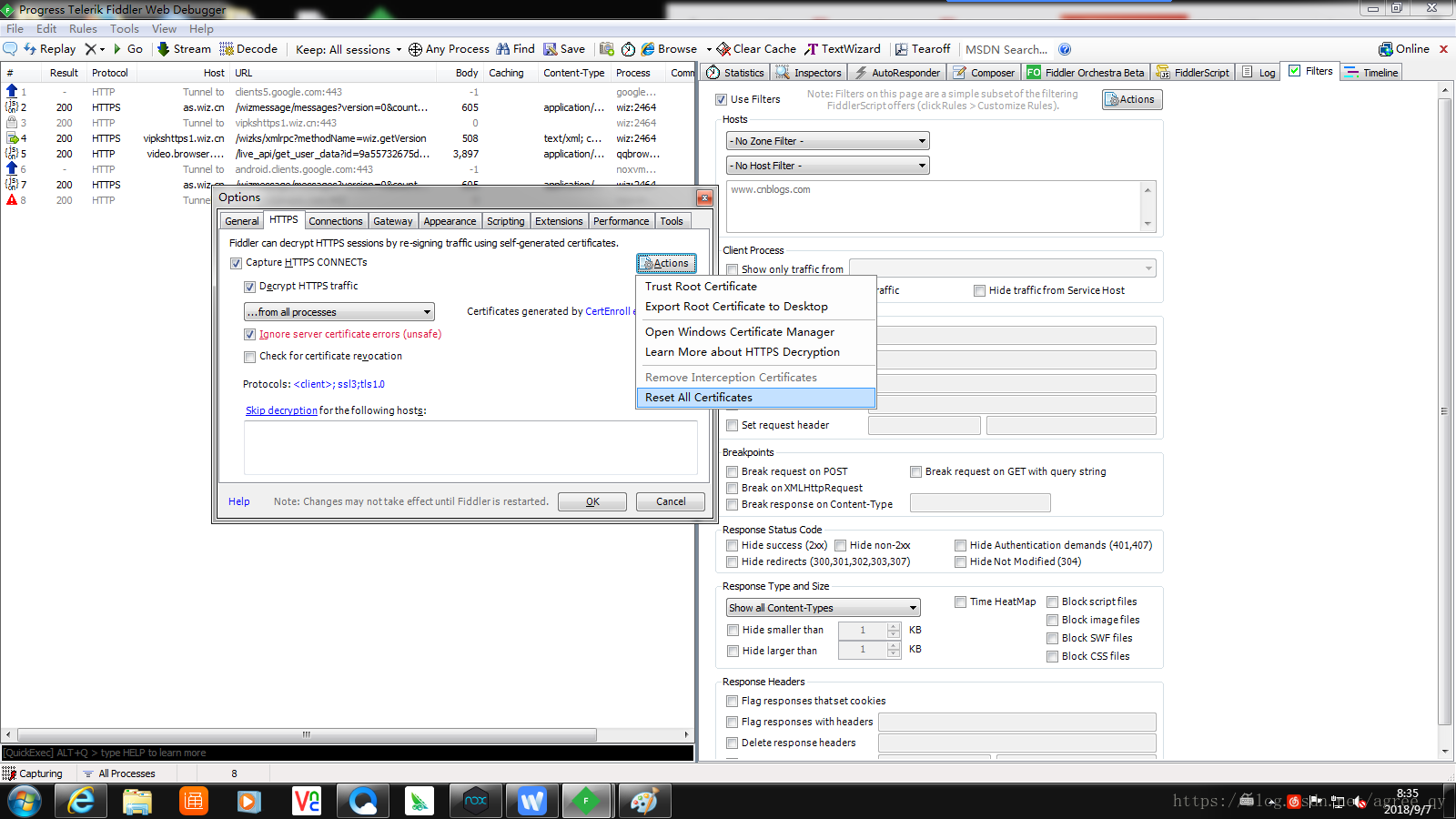Click the QuickExec command input box
The image size is (1456, 819).
coord(347,753)
